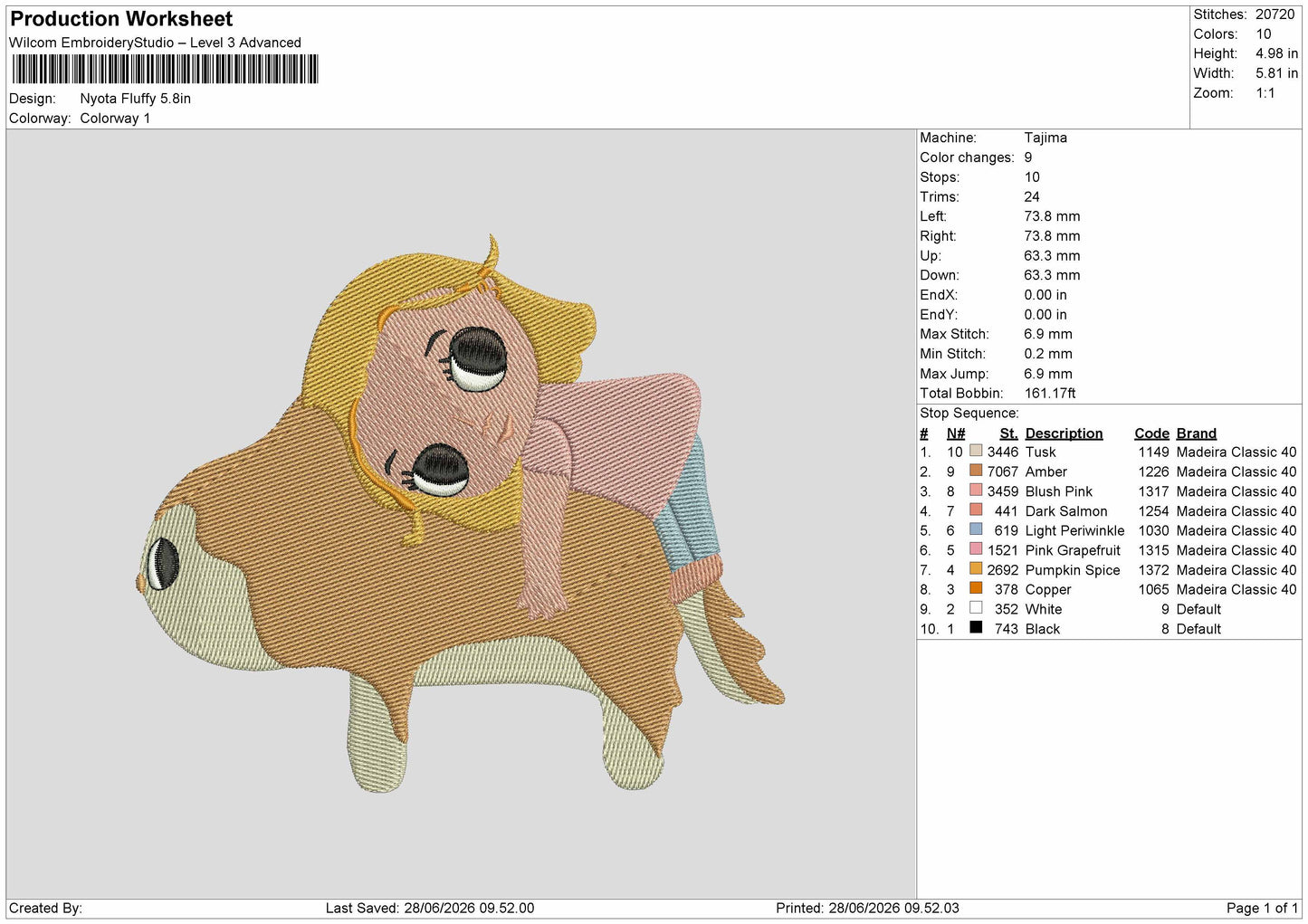Click the Amber color swatch
This screenshot has width=1308, height=924.
976,471
